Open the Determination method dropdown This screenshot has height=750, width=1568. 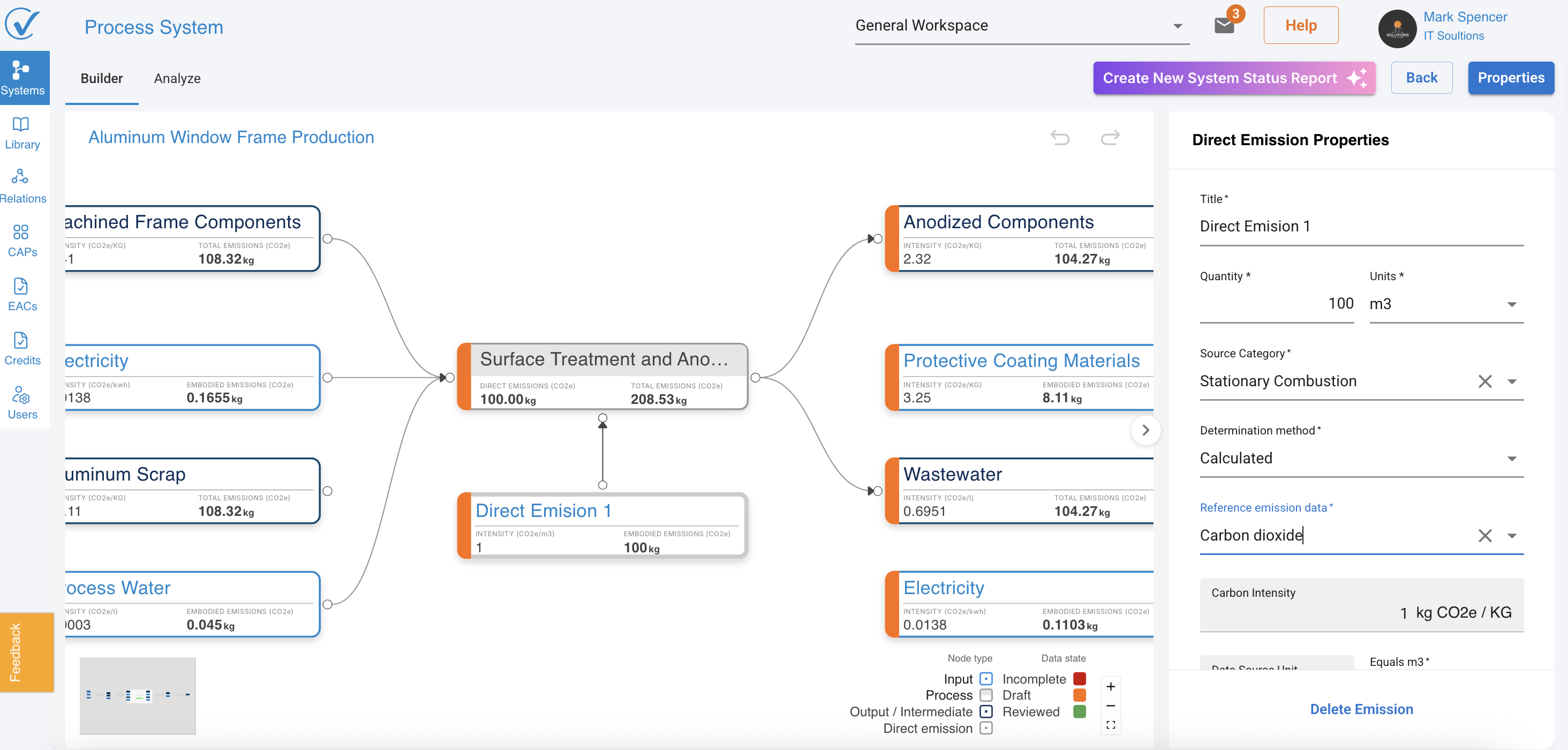coord(1511,459)
